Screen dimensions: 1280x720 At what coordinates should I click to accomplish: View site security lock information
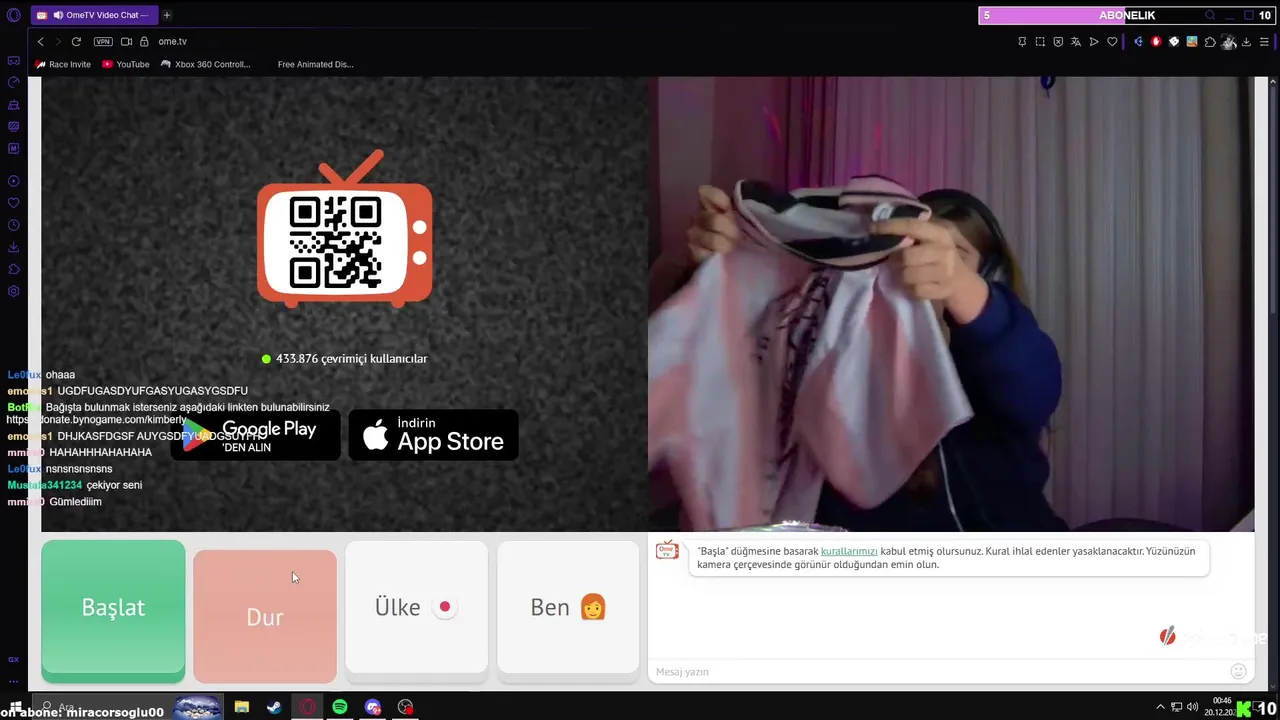click(144, 42)
